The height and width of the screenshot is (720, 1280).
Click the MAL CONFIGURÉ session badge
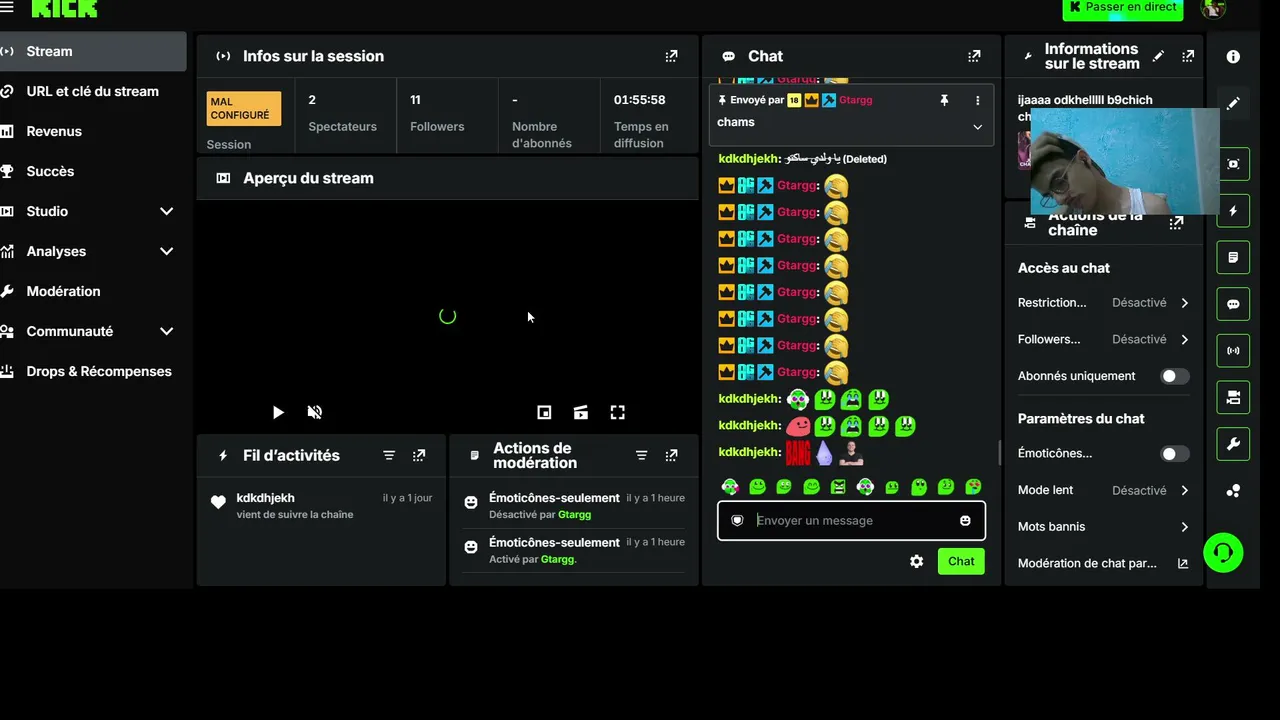[x=244, y=108]
